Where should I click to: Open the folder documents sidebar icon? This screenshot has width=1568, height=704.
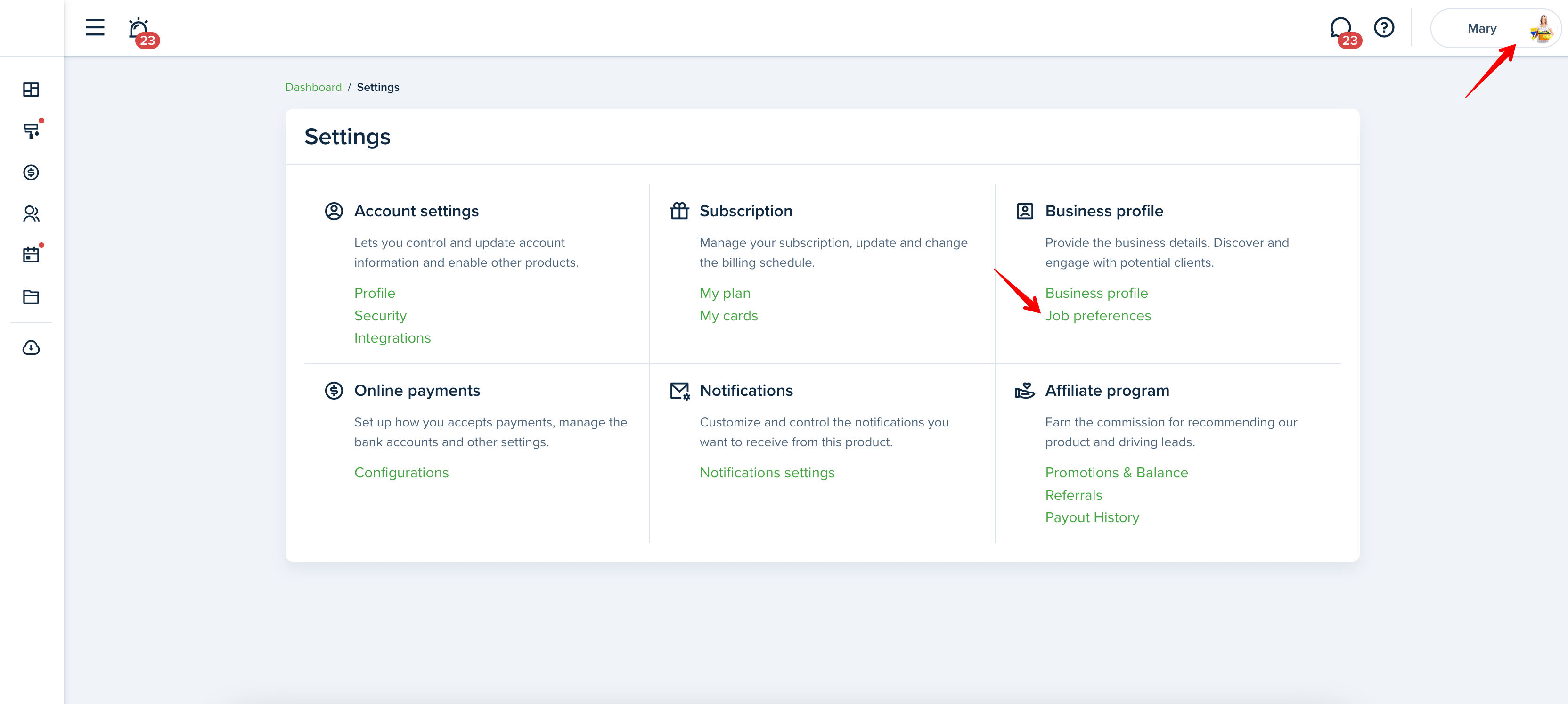[31, 296]
